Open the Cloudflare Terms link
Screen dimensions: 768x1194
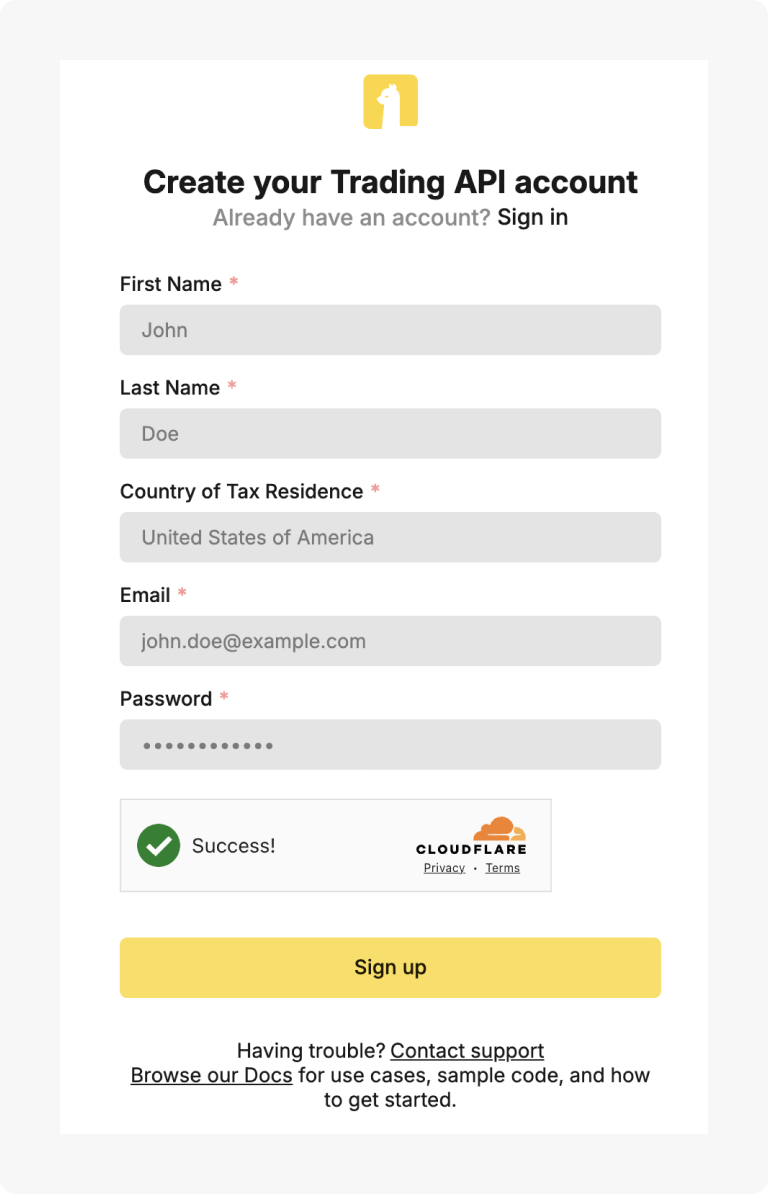pyautogui.click(x=502, y=868)
